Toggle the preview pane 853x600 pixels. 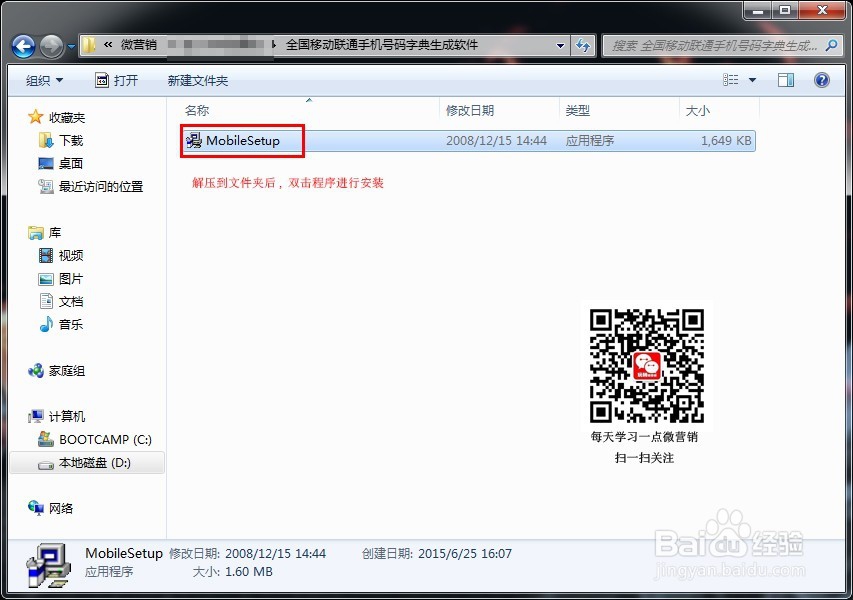(786, 81)
